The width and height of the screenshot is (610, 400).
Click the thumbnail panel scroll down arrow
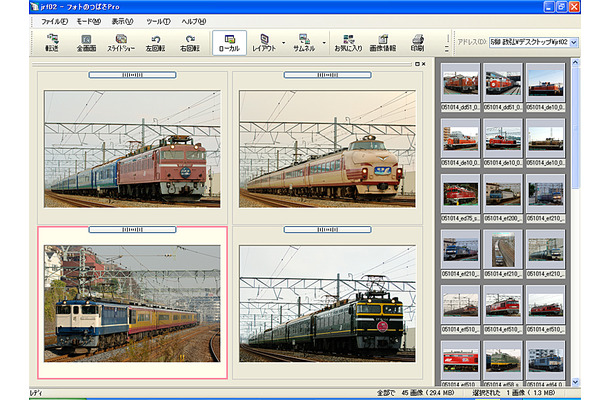575,382
